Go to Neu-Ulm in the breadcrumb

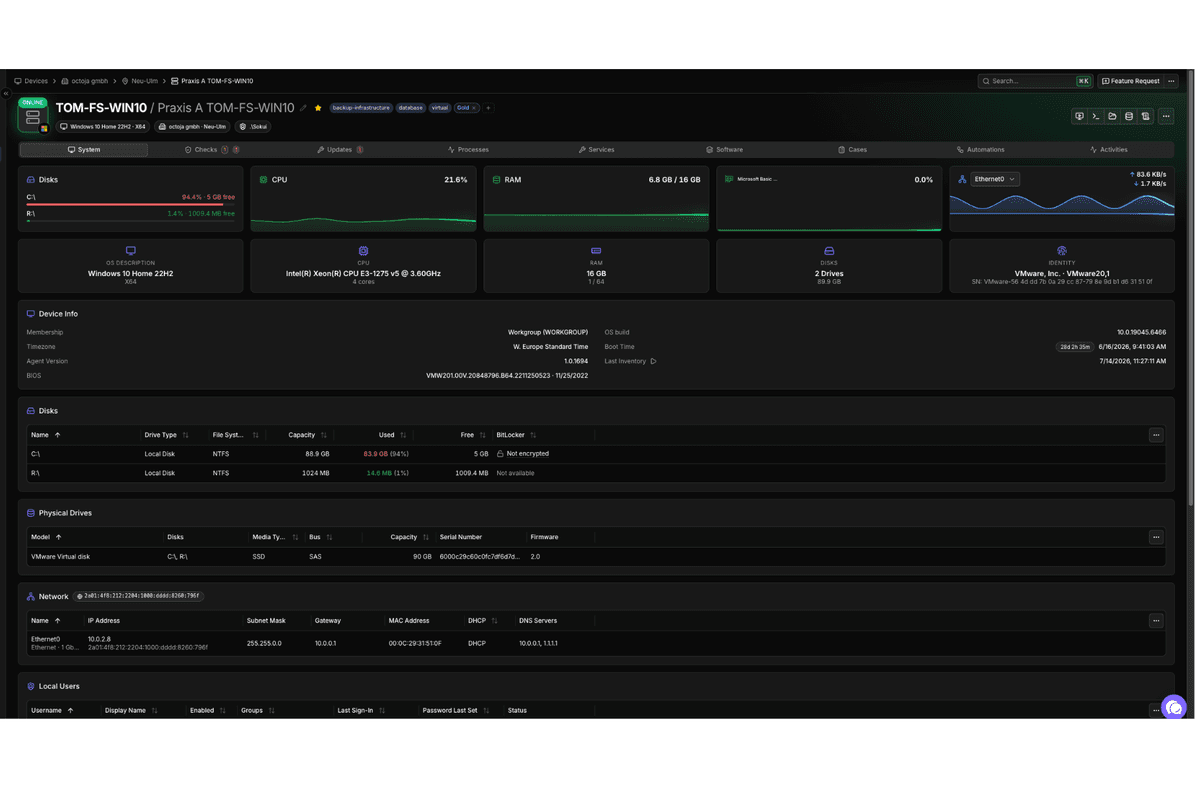pos(140,81)
